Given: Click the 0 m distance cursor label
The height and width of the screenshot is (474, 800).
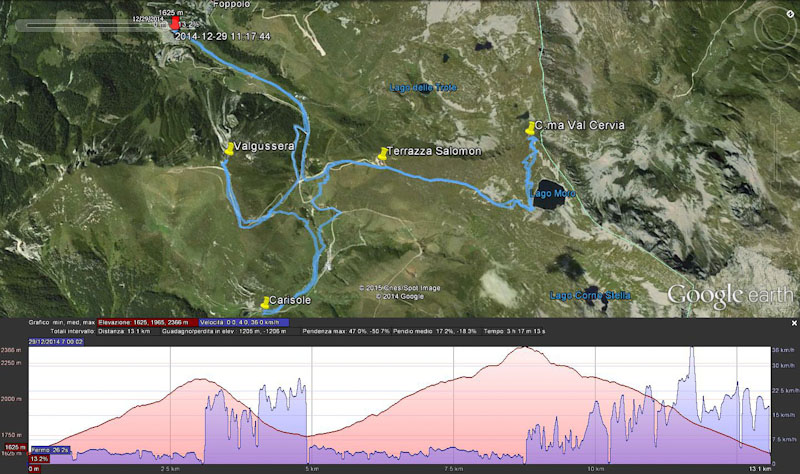Looking at the screenshot, I should point(34,469).
